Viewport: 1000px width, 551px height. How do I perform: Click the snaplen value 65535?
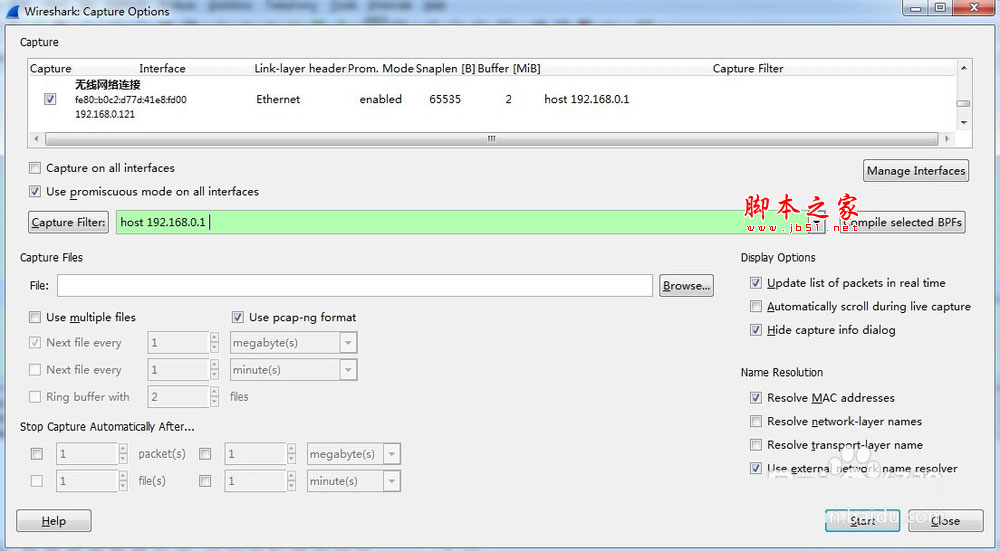coord(445,99)
